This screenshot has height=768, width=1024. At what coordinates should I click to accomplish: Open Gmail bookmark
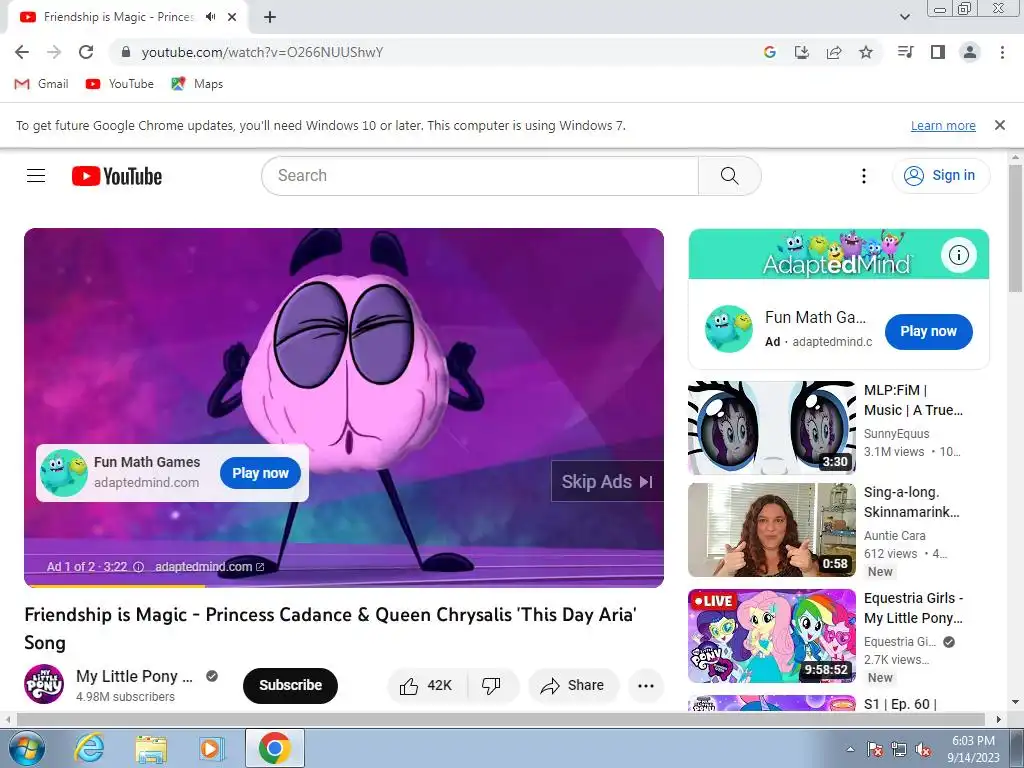pyautogui.click(x=41, y=84)
